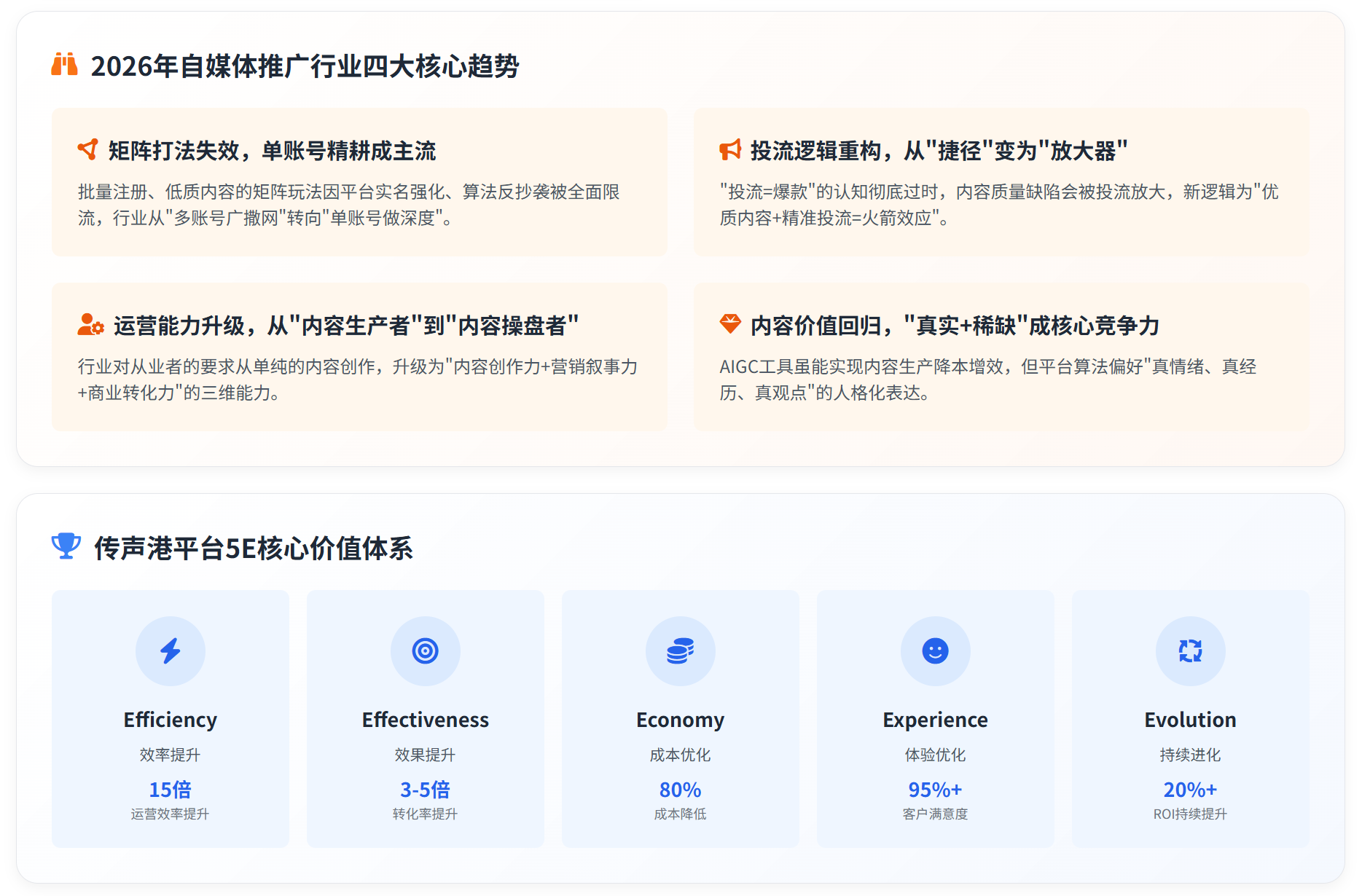The height and width of the screenshot is (896, 1362).
Task: Click the orange gem icon beside 内容价值回归
Action: pyautogui.click(x=730, y=324)
